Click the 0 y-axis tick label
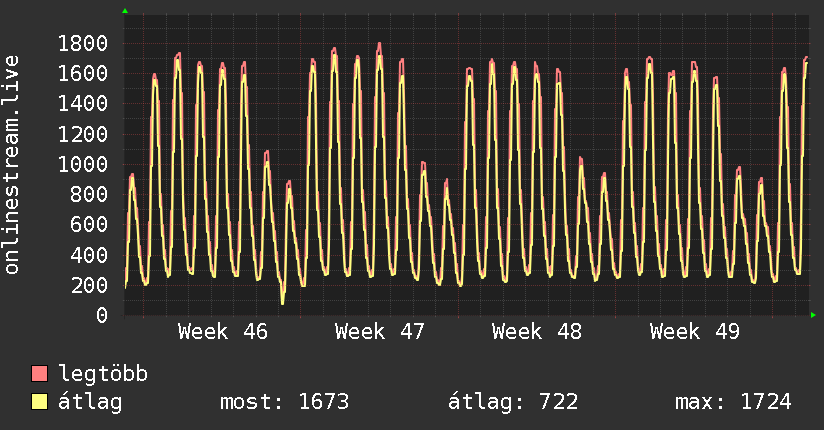Viewport: 824px width, 430px height. pos(102,315)
